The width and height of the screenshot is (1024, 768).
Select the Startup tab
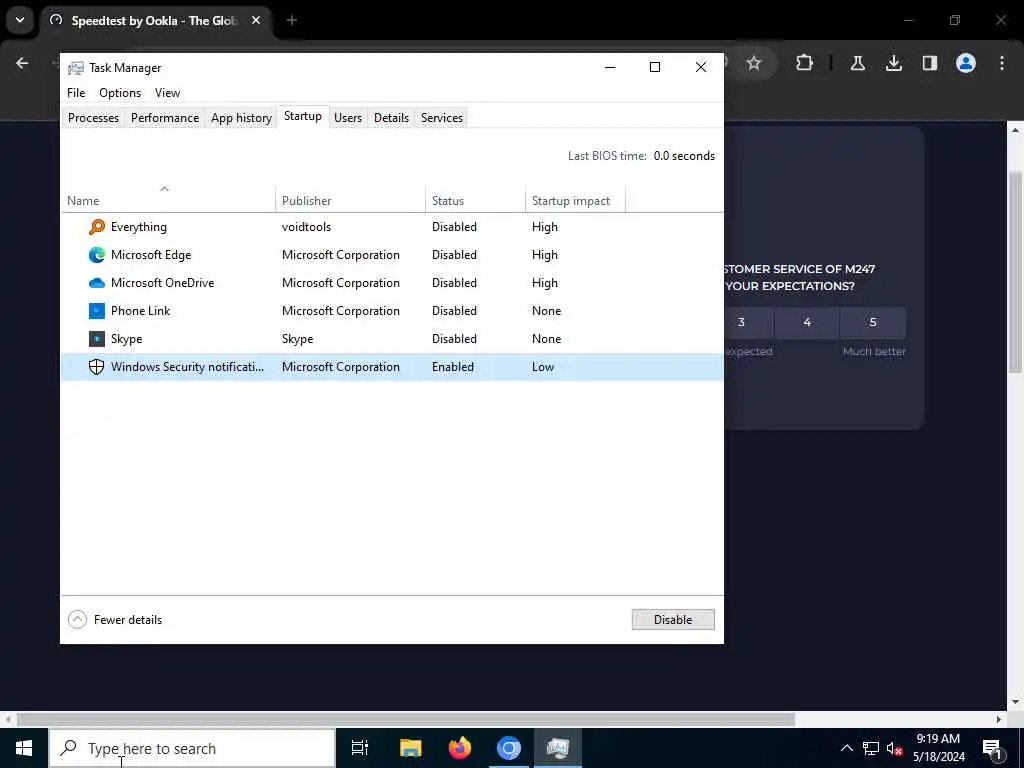coord(302,116)
